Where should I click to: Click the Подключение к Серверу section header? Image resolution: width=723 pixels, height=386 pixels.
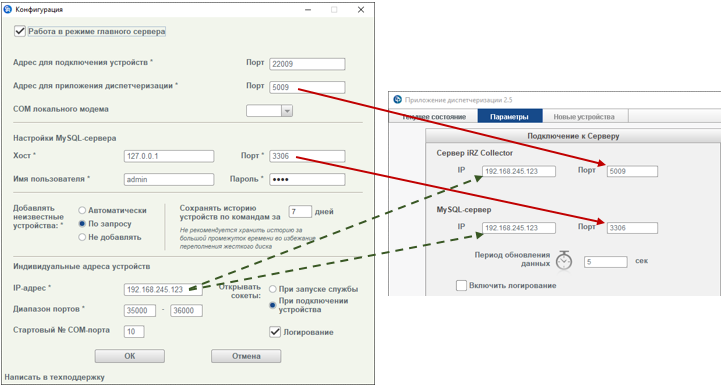(573, 136)
